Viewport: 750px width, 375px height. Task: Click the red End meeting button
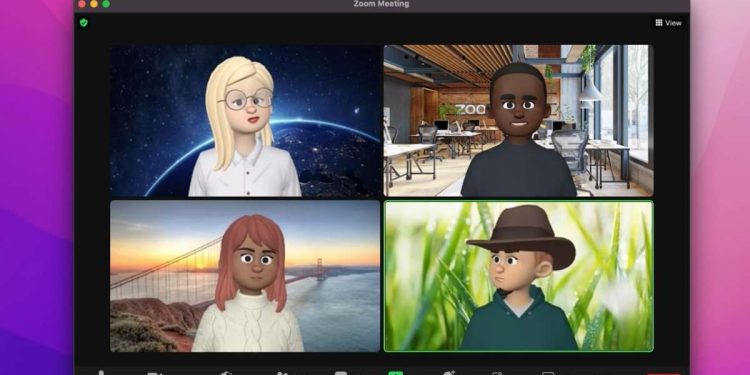663,374
